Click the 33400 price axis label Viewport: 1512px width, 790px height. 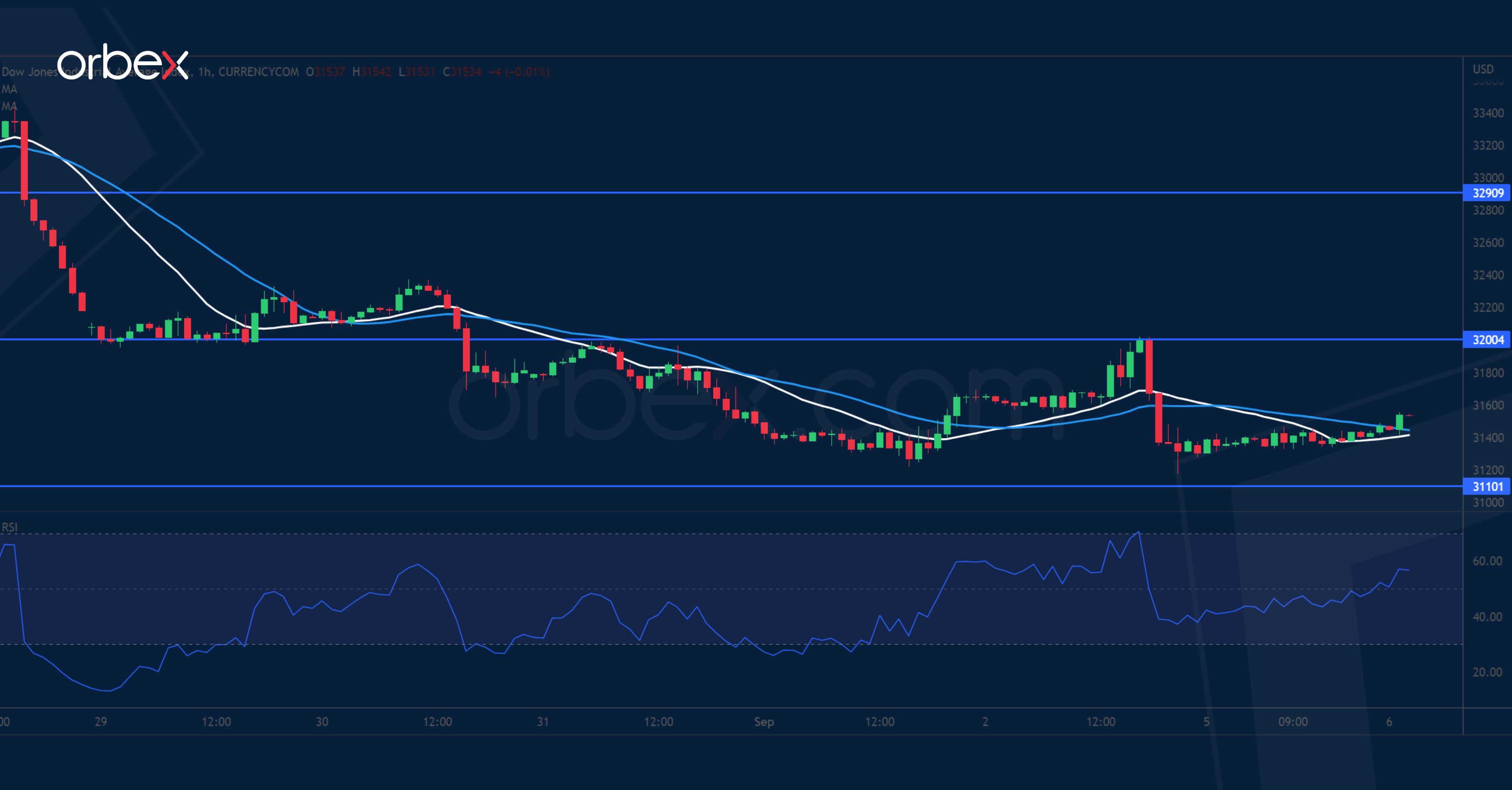click(1488, 113)
